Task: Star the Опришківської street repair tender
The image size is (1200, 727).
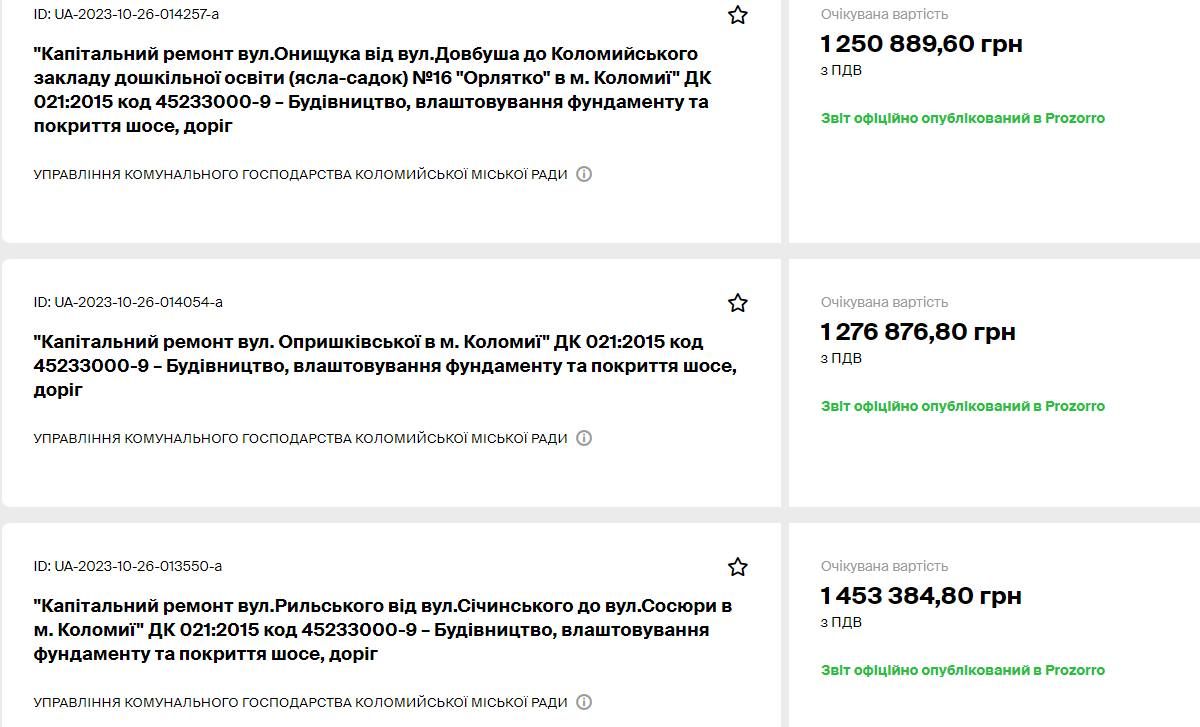Action: point(737,303)
